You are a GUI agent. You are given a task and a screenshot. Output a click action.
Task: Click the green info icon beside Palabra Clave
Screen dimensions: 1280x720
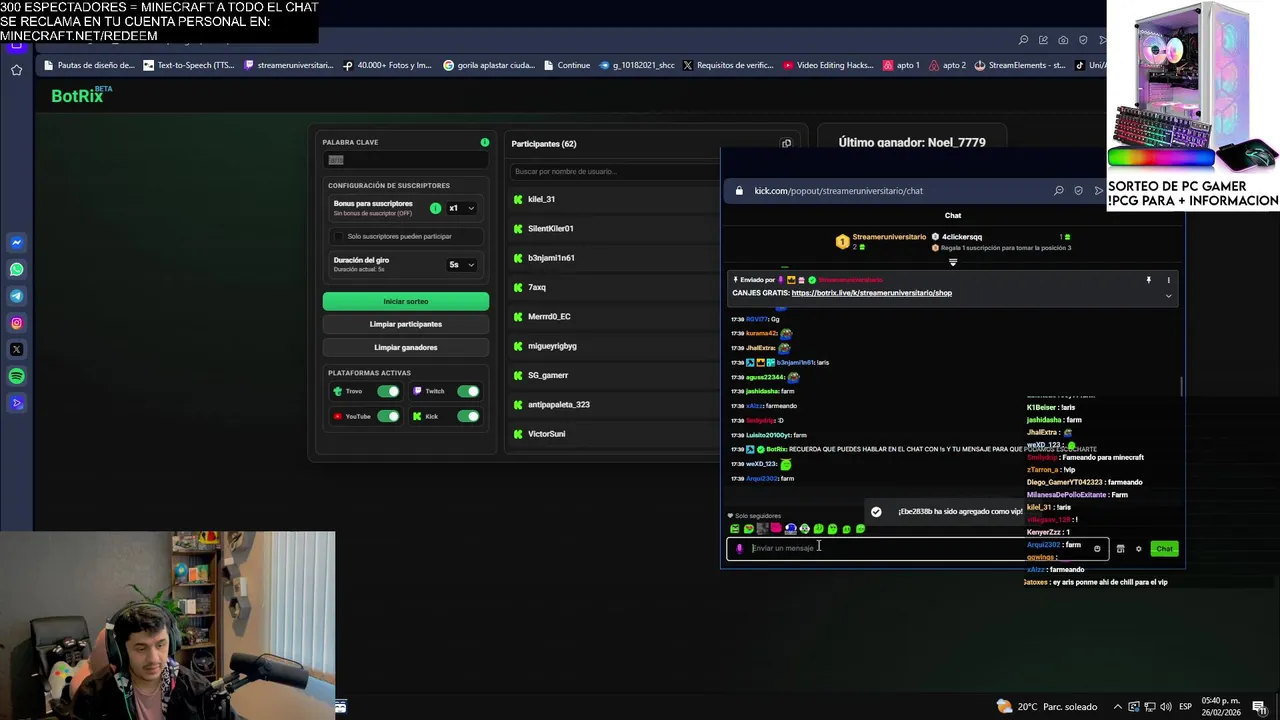pos(485,142)
